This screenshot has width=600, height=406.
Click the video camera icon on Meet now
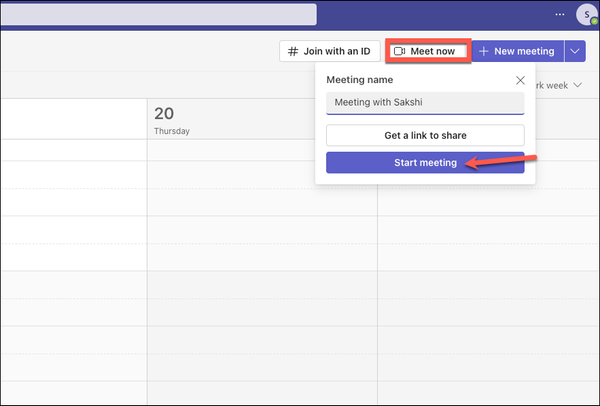pyautogui.click(x=398, y=51)
